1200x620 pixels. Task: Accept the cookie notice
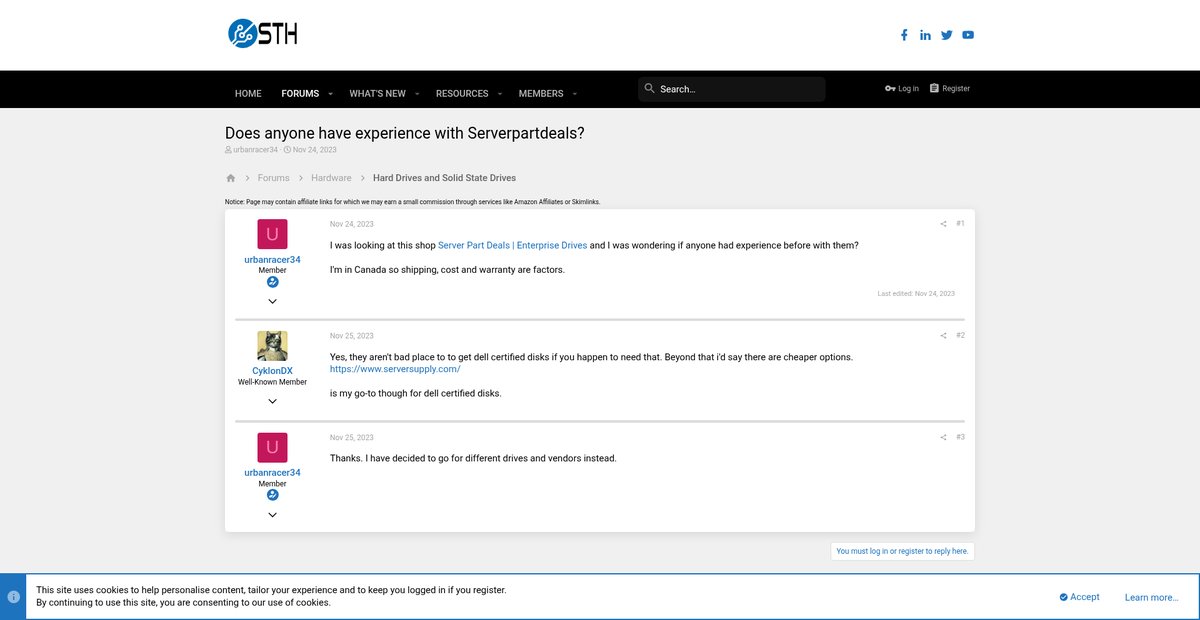pyautogui.click(x=1079, y=597)
